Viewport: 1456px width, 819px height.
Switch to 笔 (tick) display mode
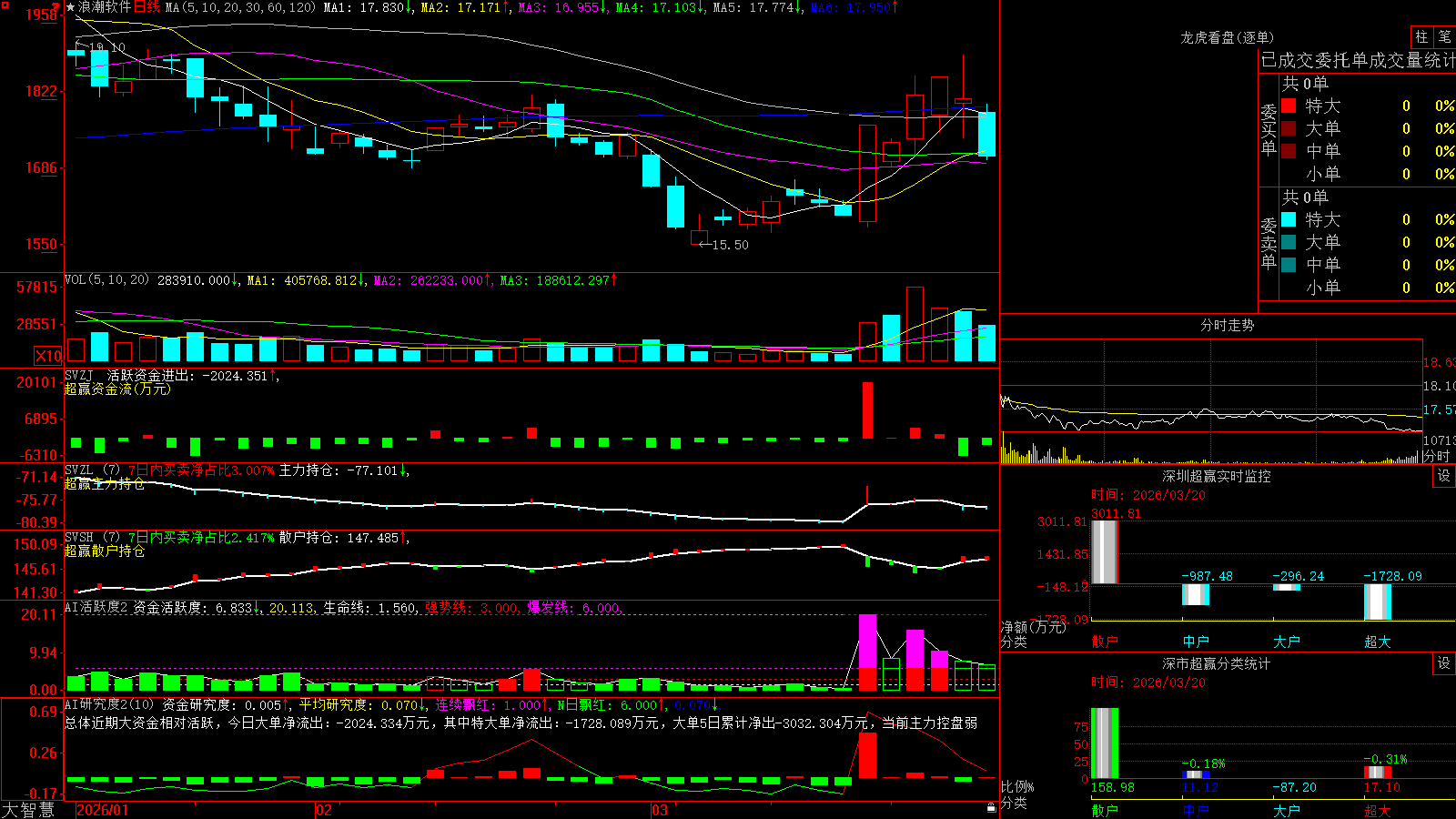click(1444, 37)
